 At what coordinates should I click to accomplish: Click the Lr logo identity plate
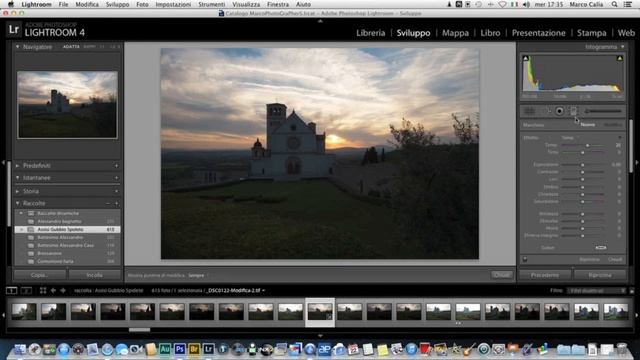[14, 30]
